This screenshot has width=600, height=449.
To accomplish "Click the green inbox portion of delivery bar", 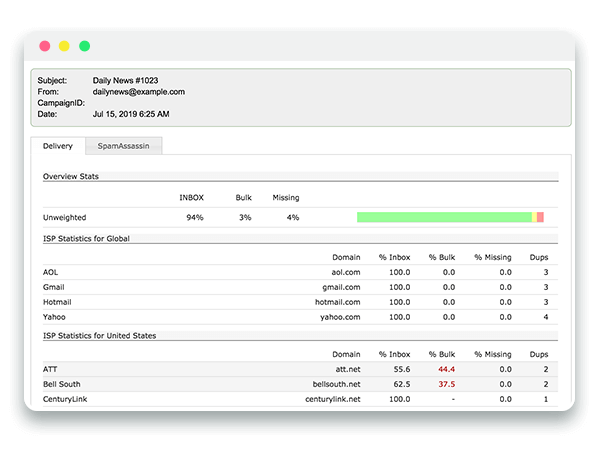I will point(444,217).
